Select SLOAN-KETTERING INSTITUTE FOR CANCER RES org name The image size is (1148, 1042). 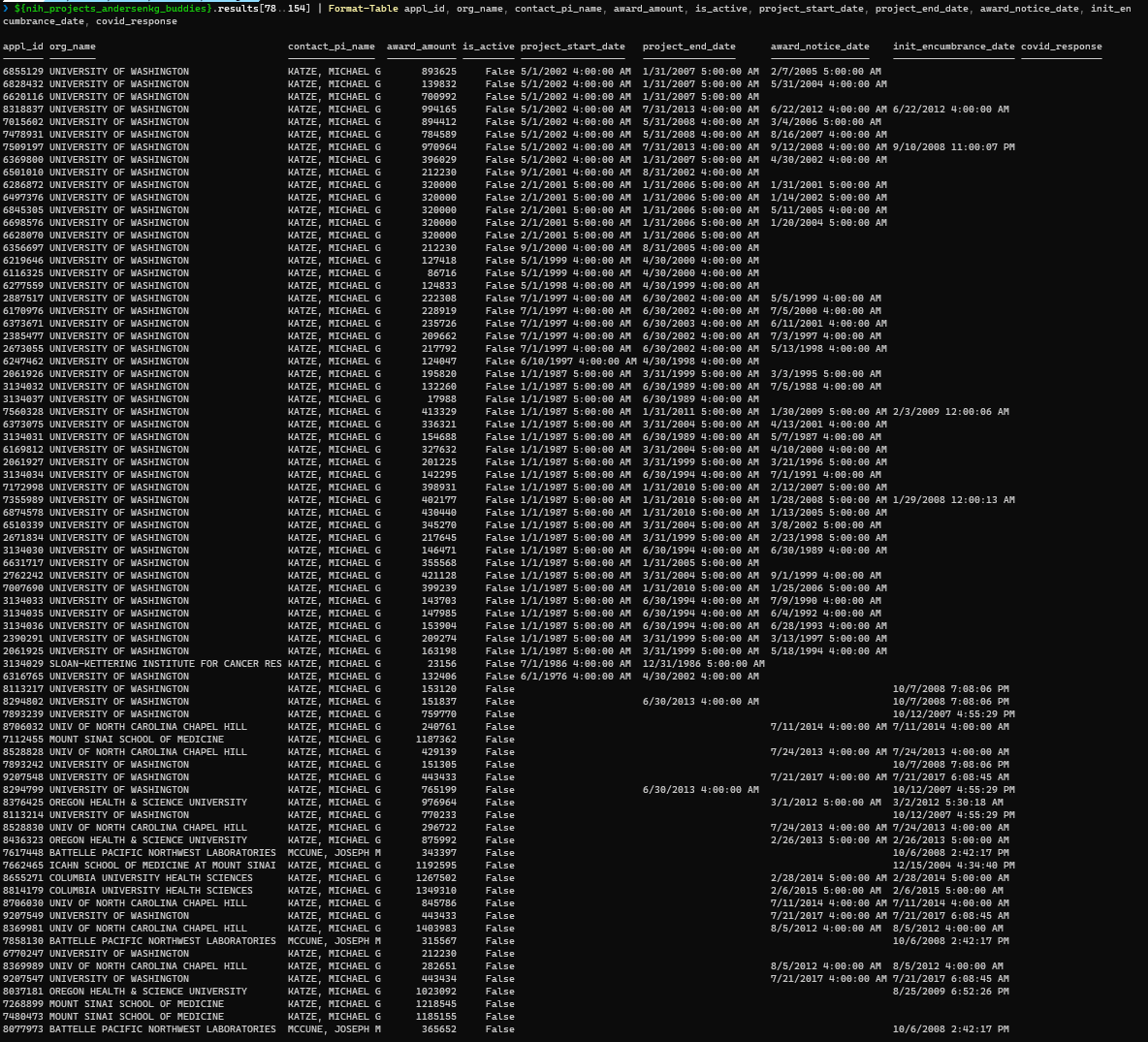pos(166,664)
